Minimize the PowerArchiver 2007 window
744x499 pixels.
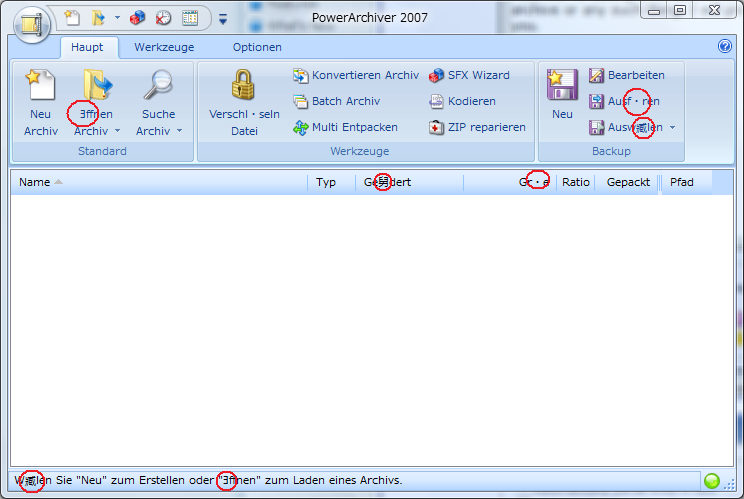click(x=654, y=10)
